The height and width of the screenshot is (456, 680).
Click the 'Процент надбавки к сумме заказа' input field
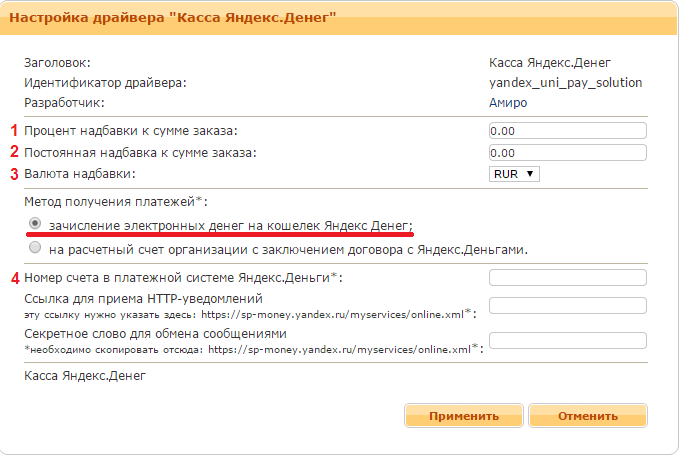tap(567, 131)
